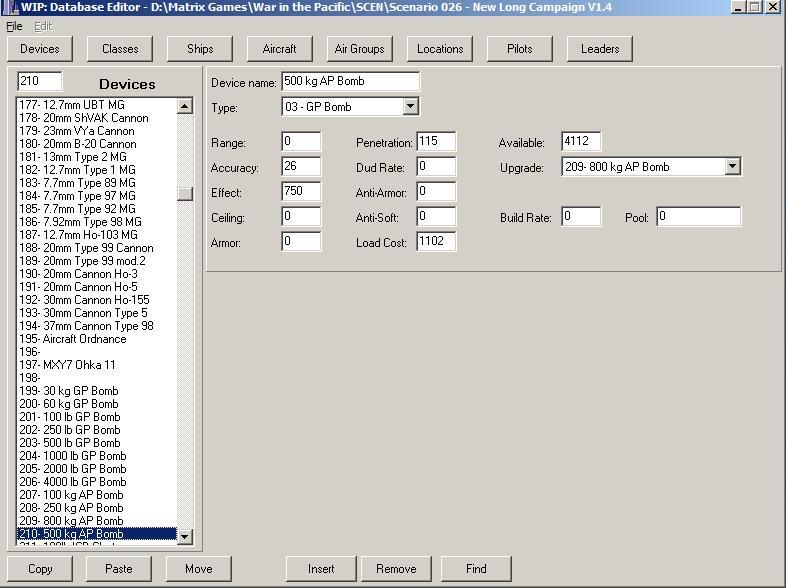Open the Upgrade dropdown list
Image resolution: width=786 pixels, height=588 pixels.
pyautogui.click(x=732, y=167)
